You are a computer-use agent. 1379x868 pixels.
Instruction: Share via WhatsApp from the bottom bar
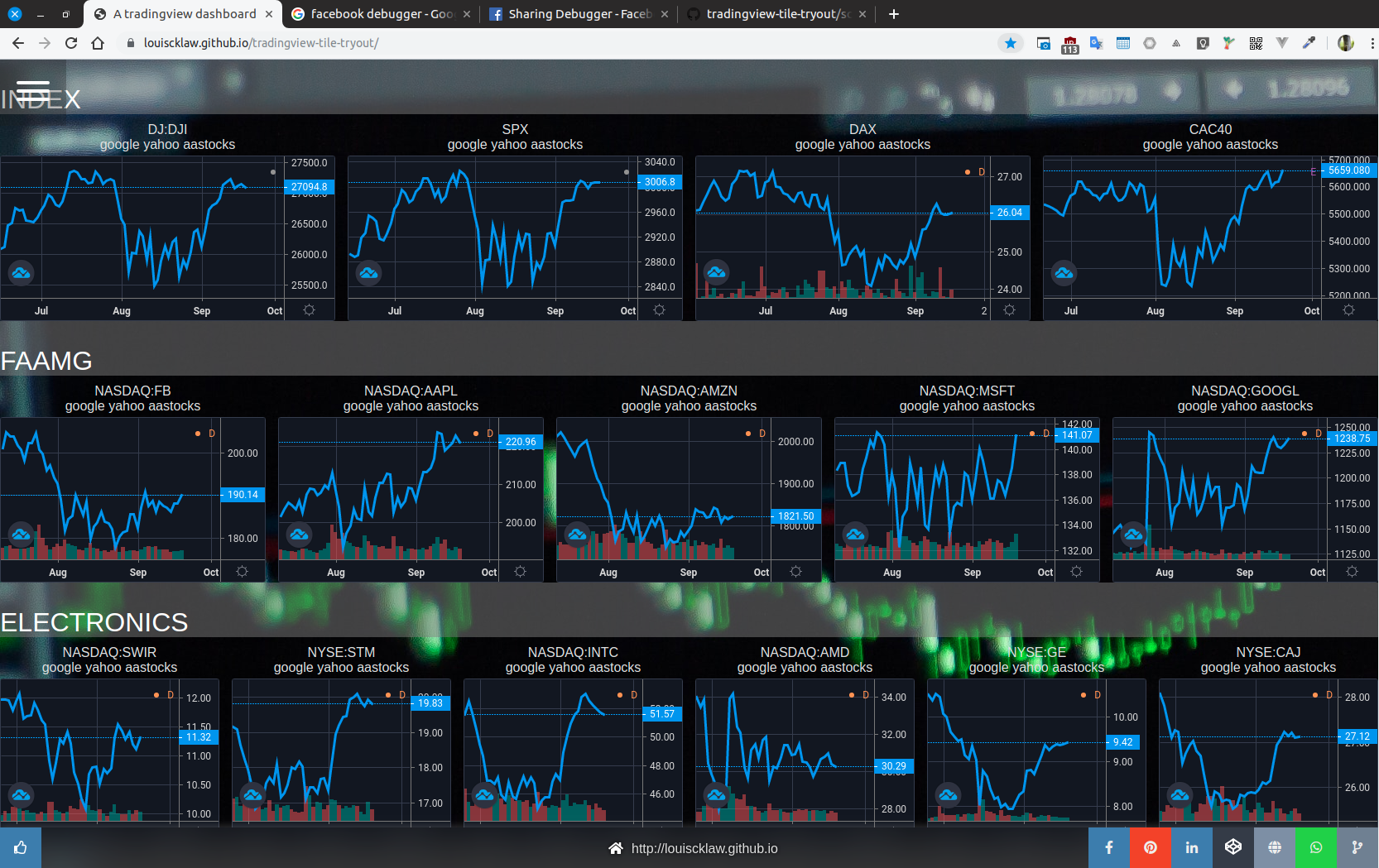click(1316, 847)
